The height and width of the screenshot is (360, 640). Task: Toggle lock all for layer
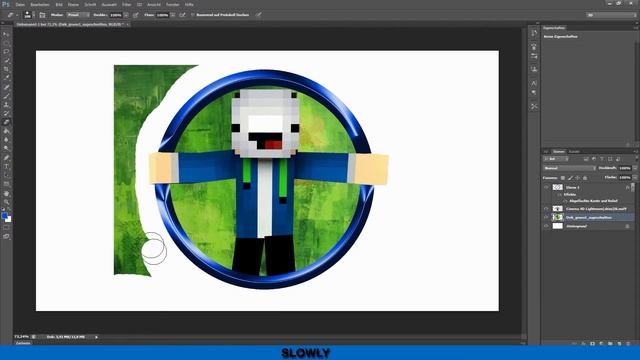point(585,178)
